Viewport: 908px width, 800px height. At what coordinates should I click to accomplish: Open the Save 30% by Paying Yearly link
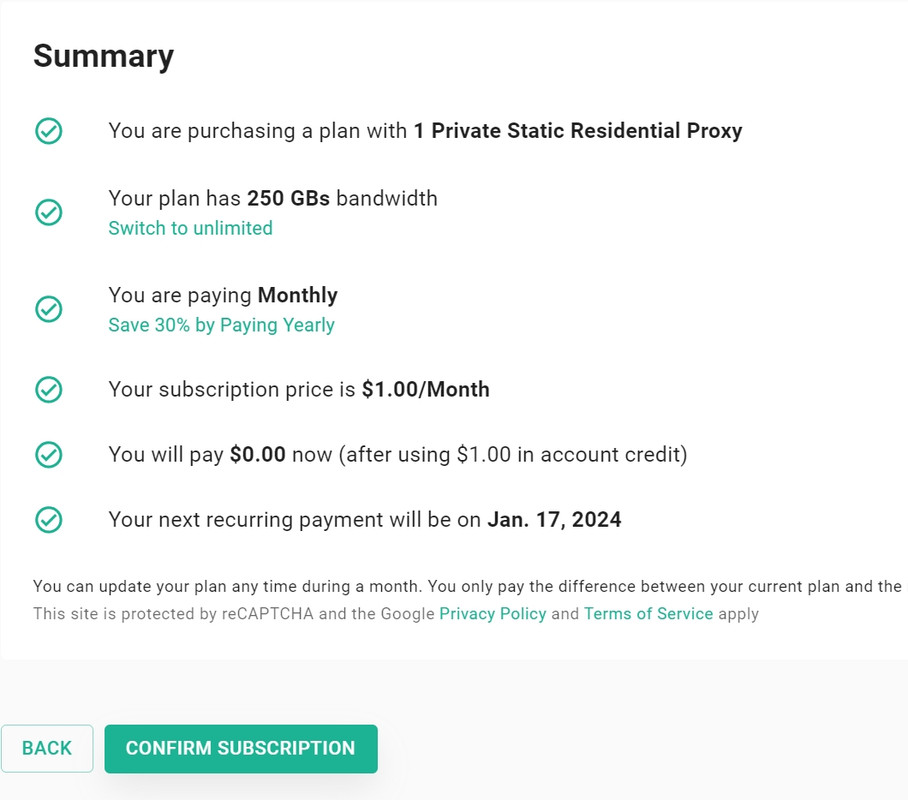[x=221, y=325]
